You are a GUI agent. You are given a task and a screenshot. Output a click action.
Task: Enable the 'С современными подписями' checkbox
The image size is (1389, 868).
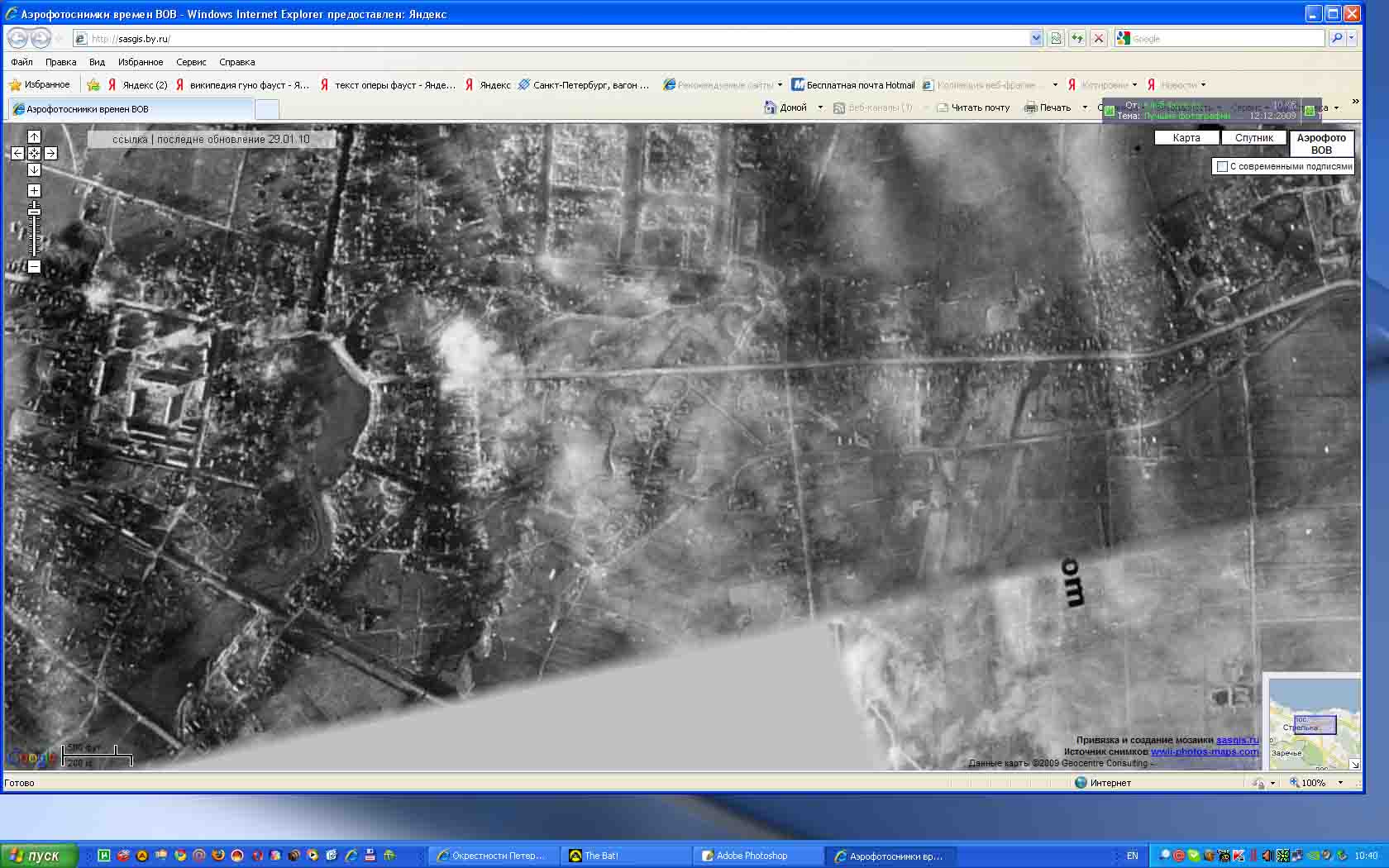click(1222, 166)
